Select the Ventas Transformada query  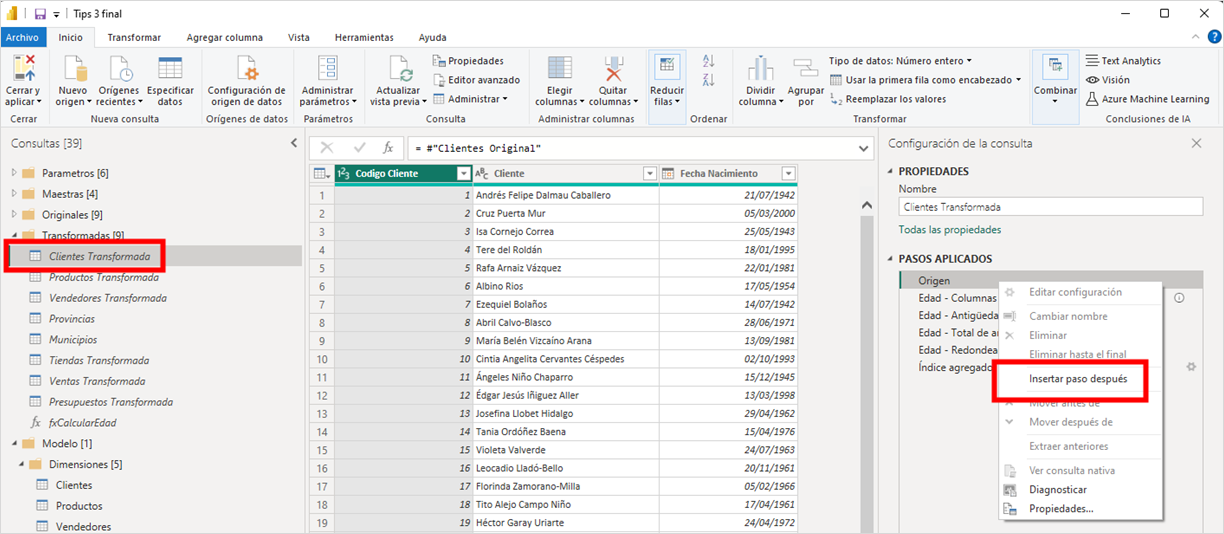tap(97, 381)
